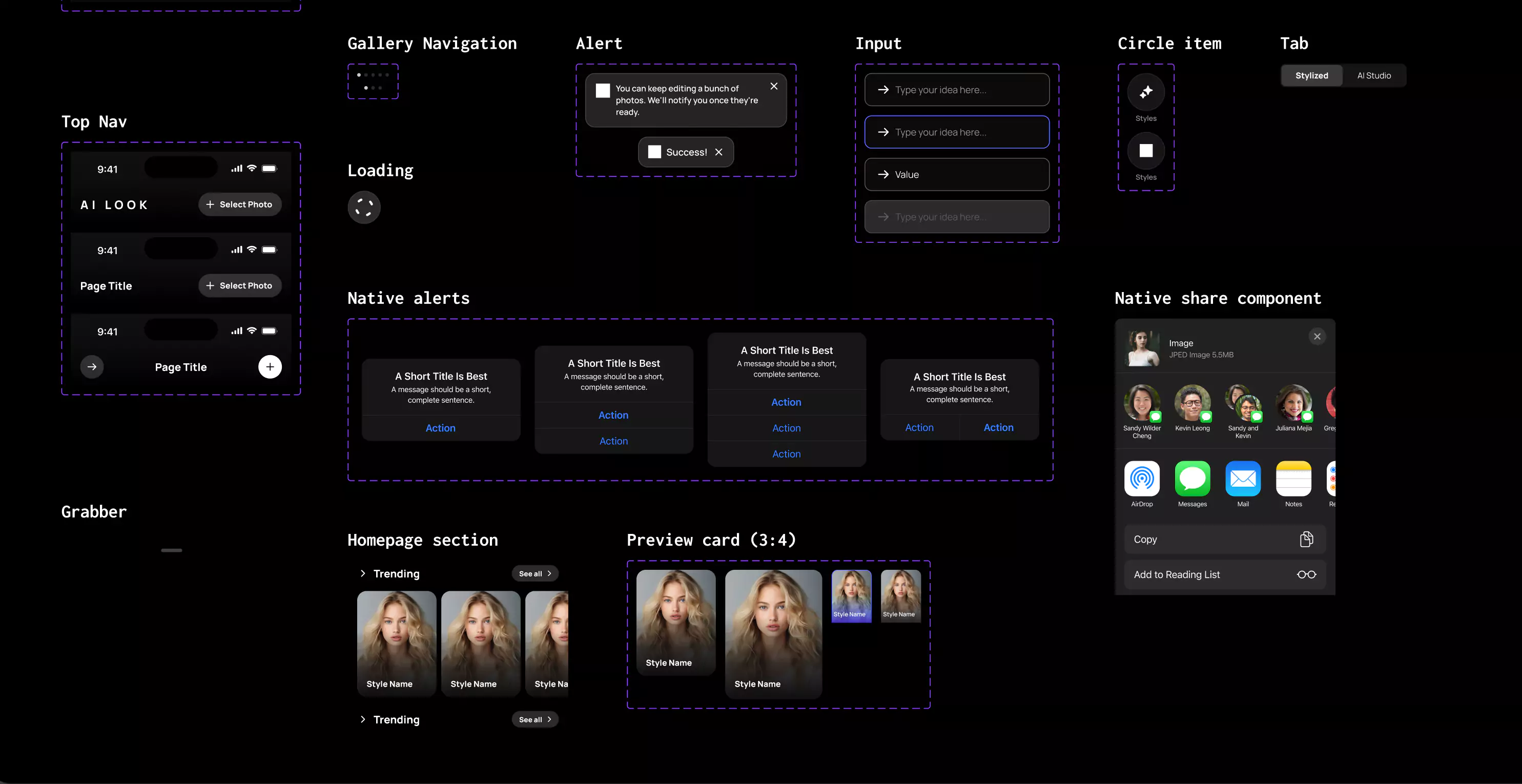Click the loading spinner icon
The width and height of the screenshot is (1522, 784).
click(x=364, y=208)
